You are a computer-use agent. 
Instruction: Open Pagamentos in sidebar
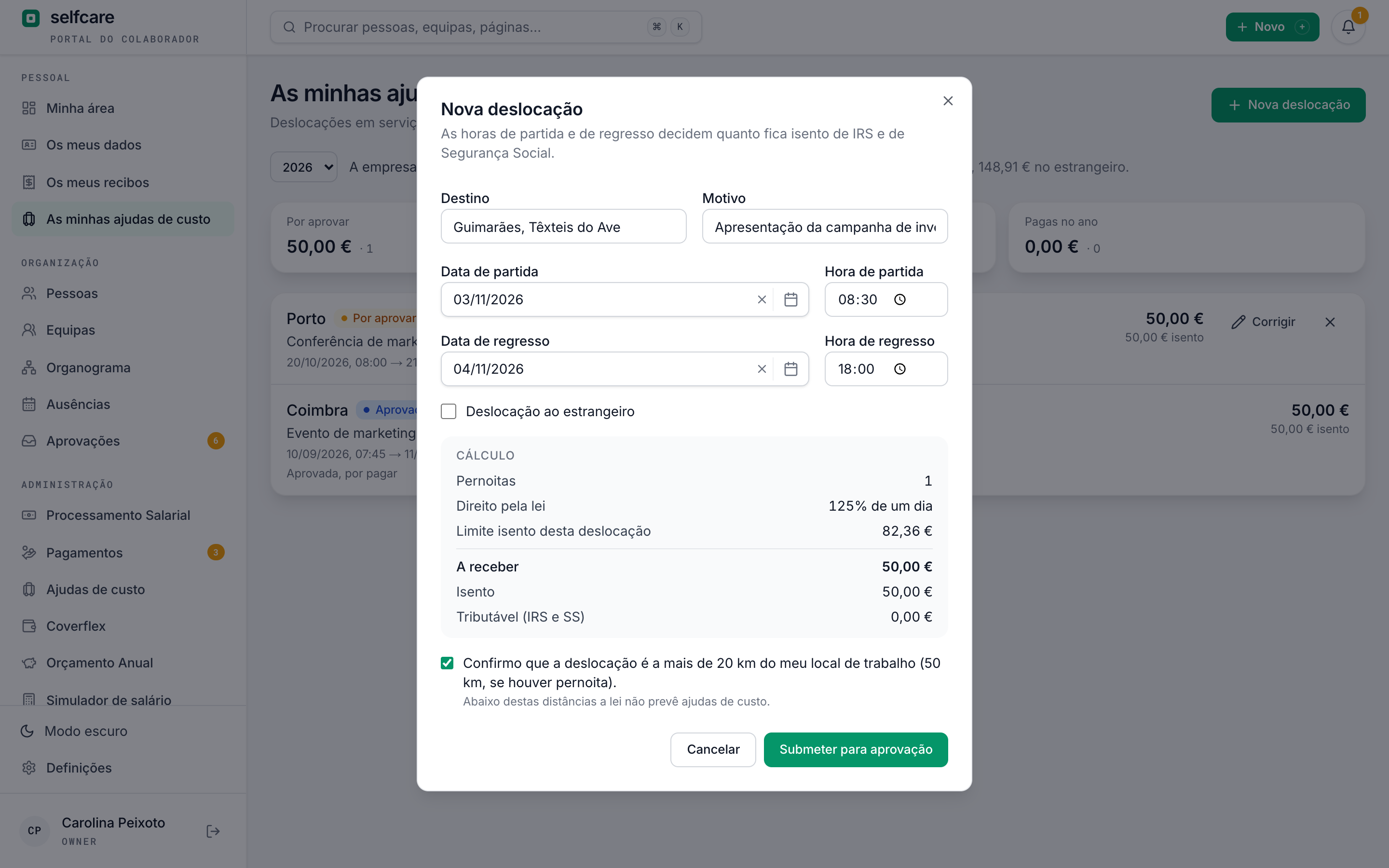123,552
